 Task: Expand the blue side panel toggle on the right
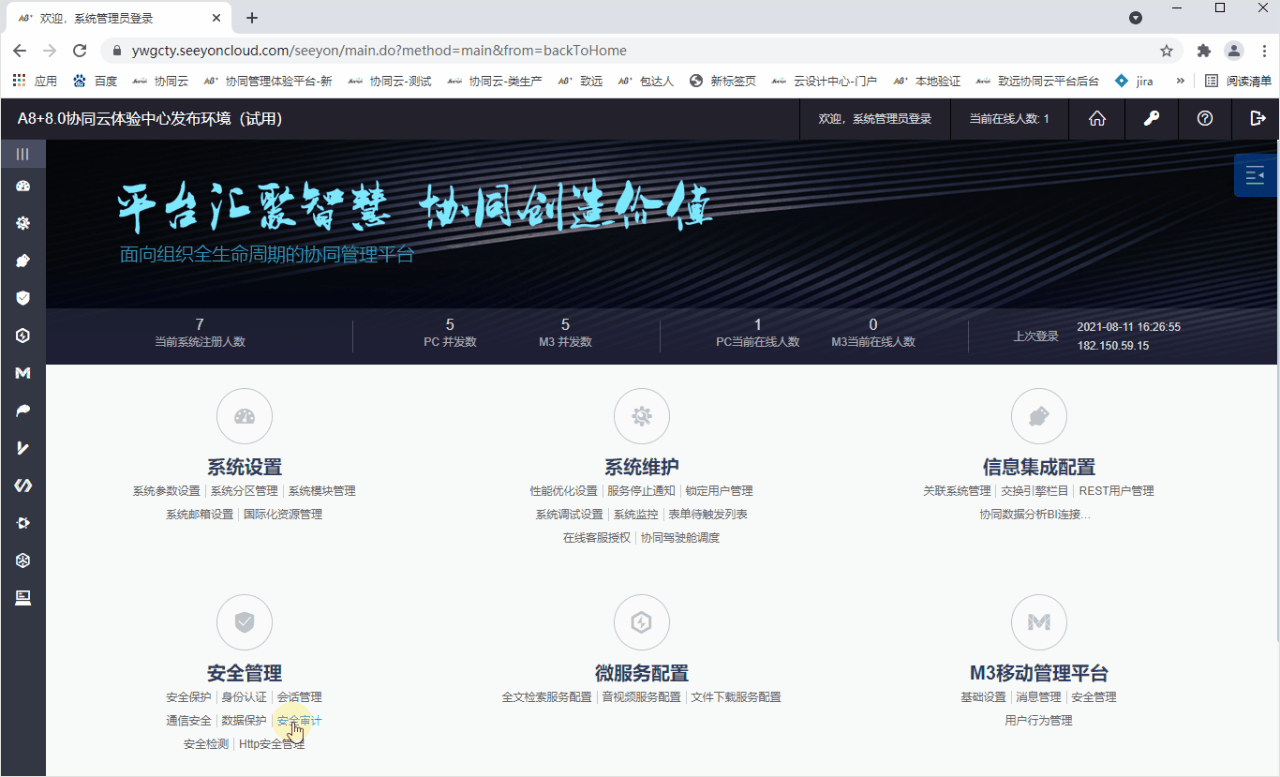pyautogui.click(x=1256, y=175)
